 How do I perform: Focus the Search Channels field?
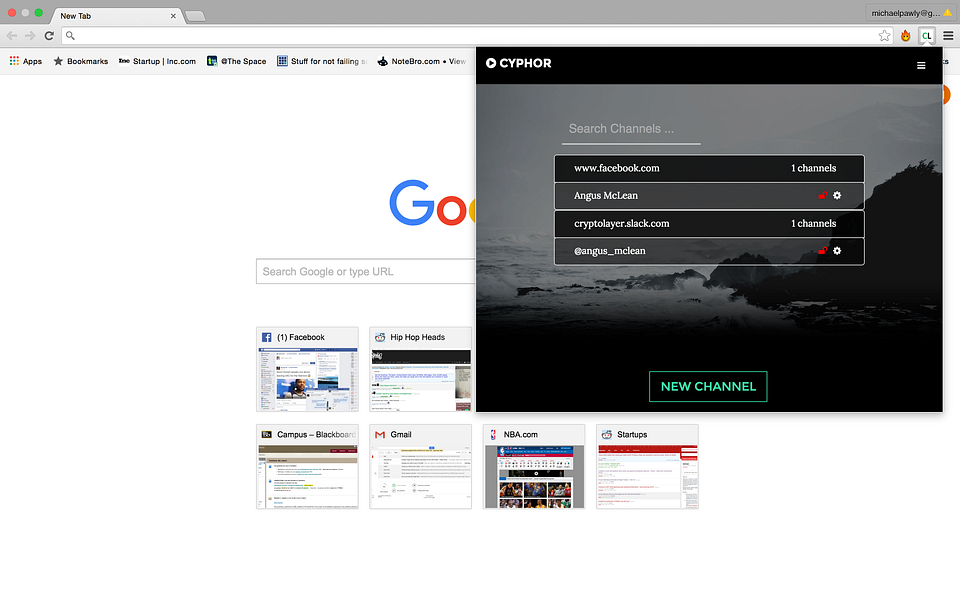(631, 129)
